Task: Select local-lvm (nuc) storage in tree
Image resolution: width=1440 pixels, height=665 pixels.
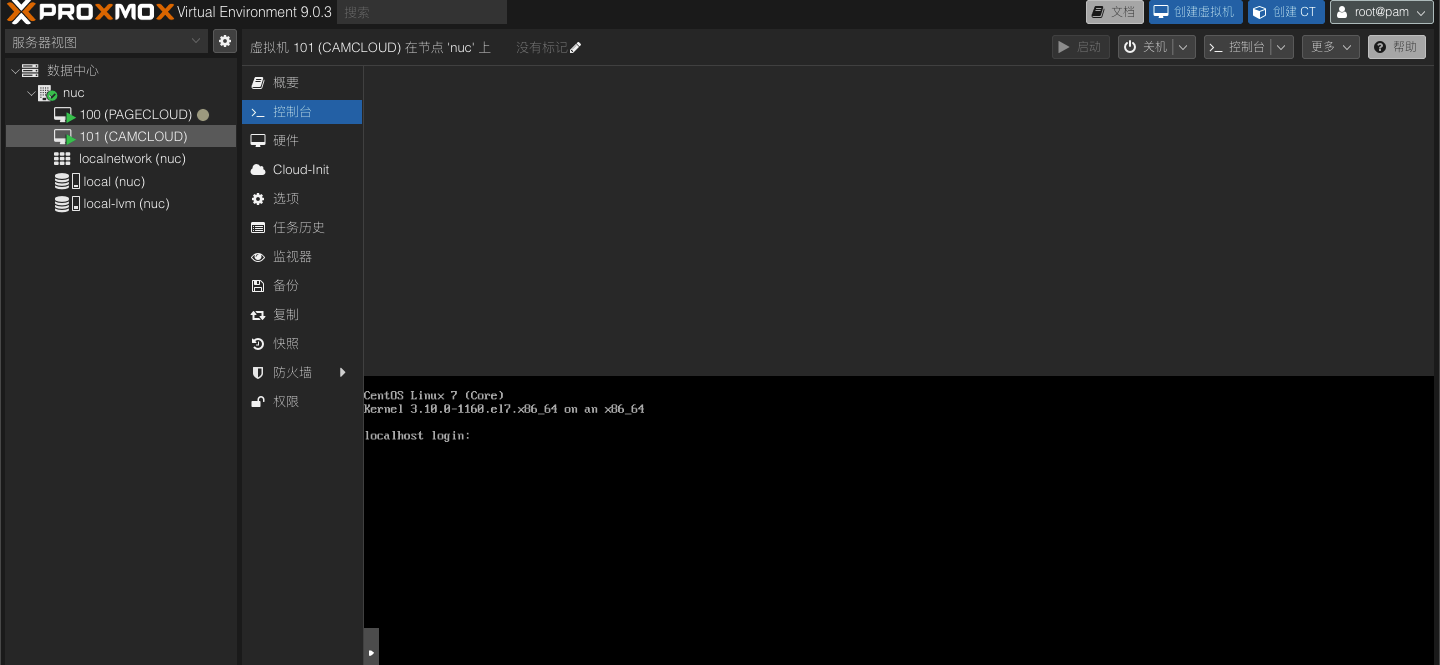Action: (x=121, y=204)
